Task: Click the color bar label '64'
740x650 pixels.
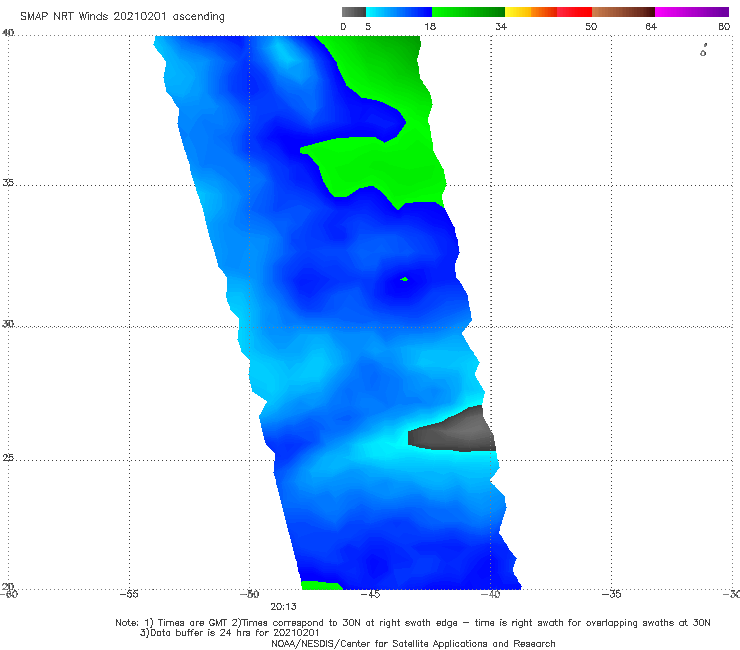Action: point(651,26)
